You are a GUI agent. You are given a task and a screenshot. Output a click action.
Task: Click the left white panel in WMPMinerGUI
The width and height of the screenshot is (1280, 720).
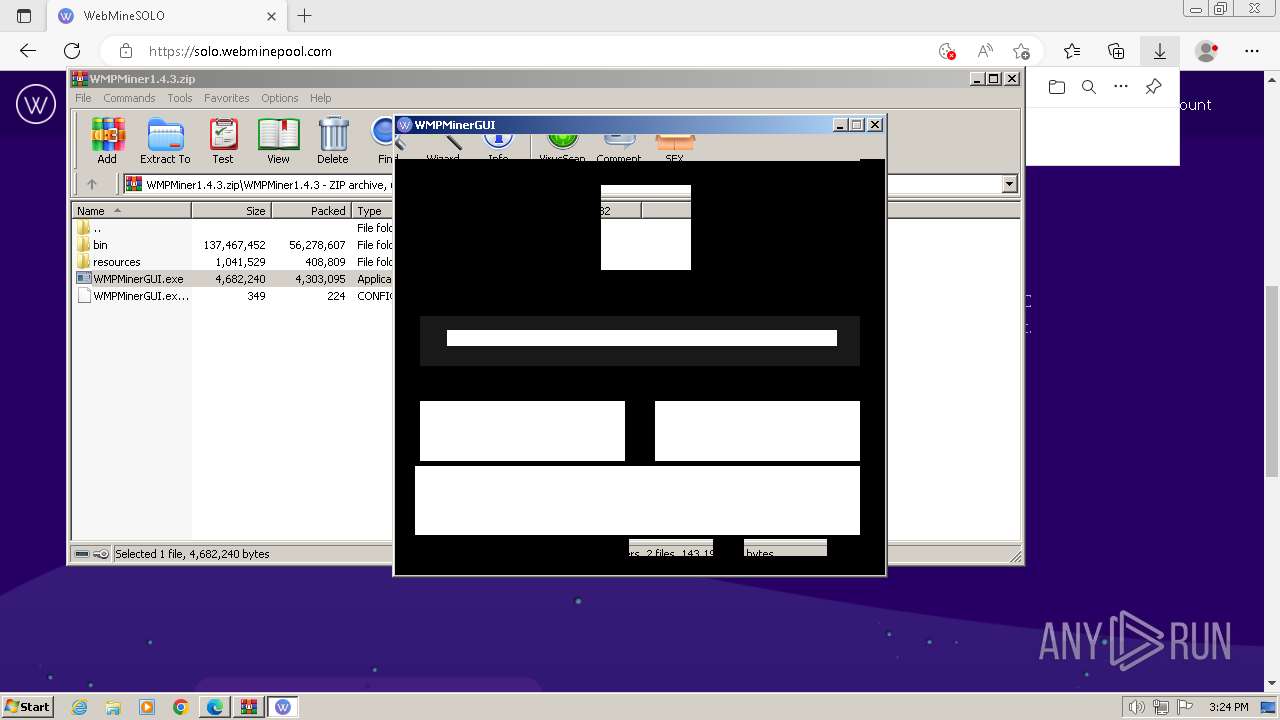[522, 431]
